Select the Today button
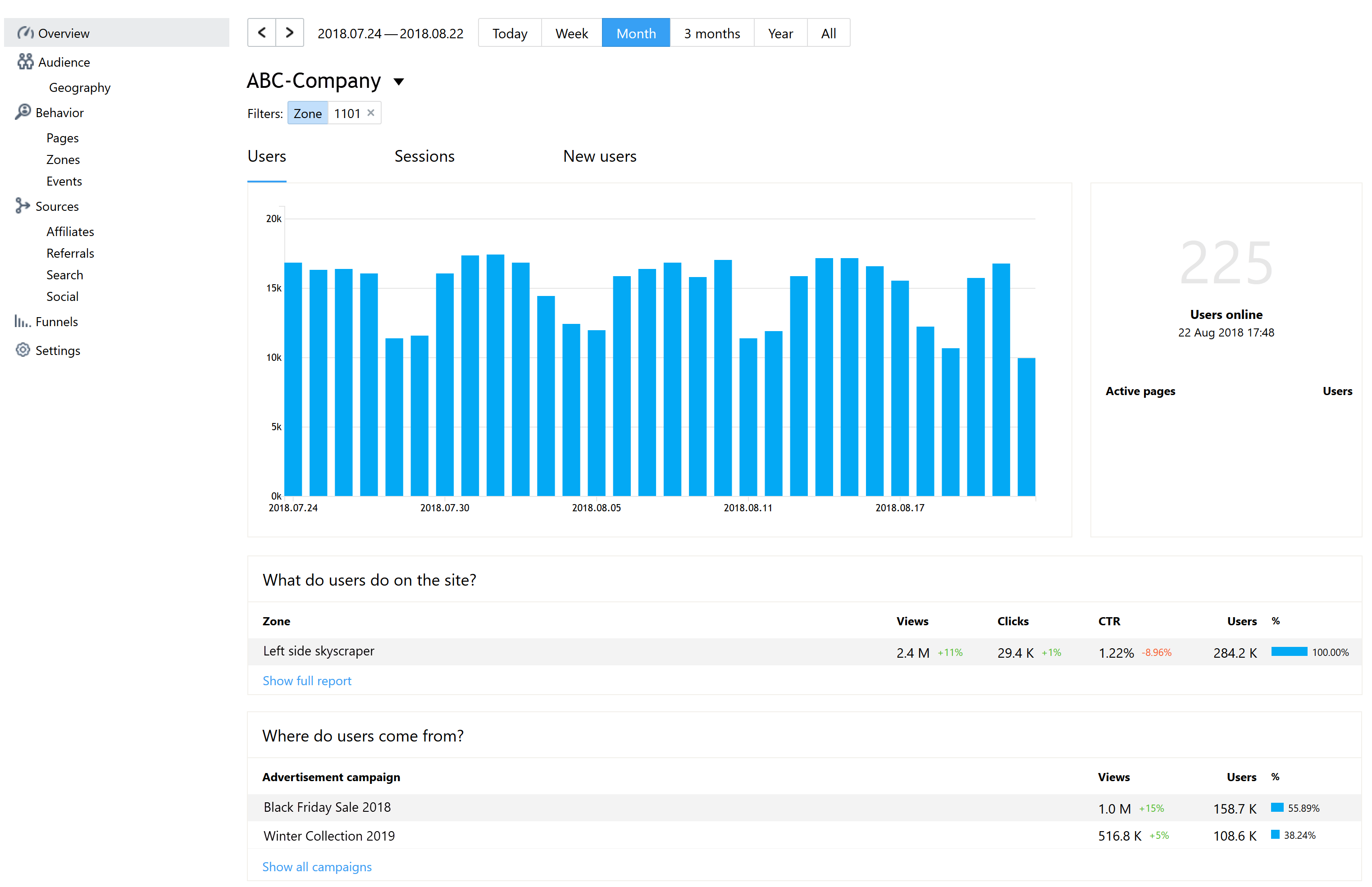 (510, 33)
